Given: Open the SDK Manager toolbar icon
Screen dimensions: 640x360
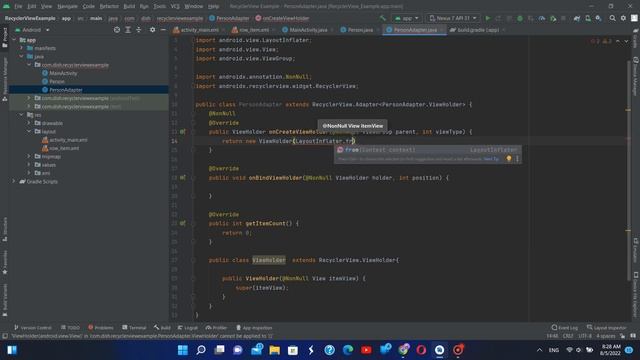Looking at the screenshot, I should (x=598, y=18).
